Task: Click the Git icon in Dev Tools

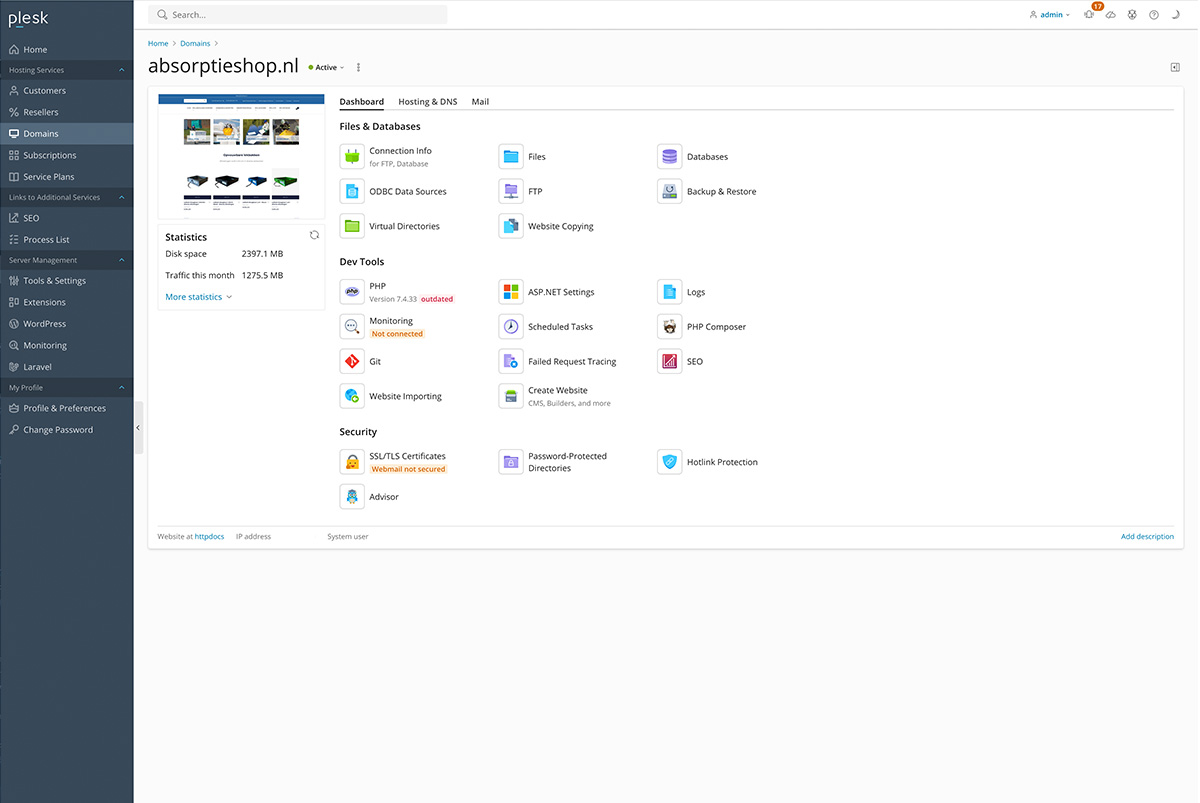Action: [352, 362]
